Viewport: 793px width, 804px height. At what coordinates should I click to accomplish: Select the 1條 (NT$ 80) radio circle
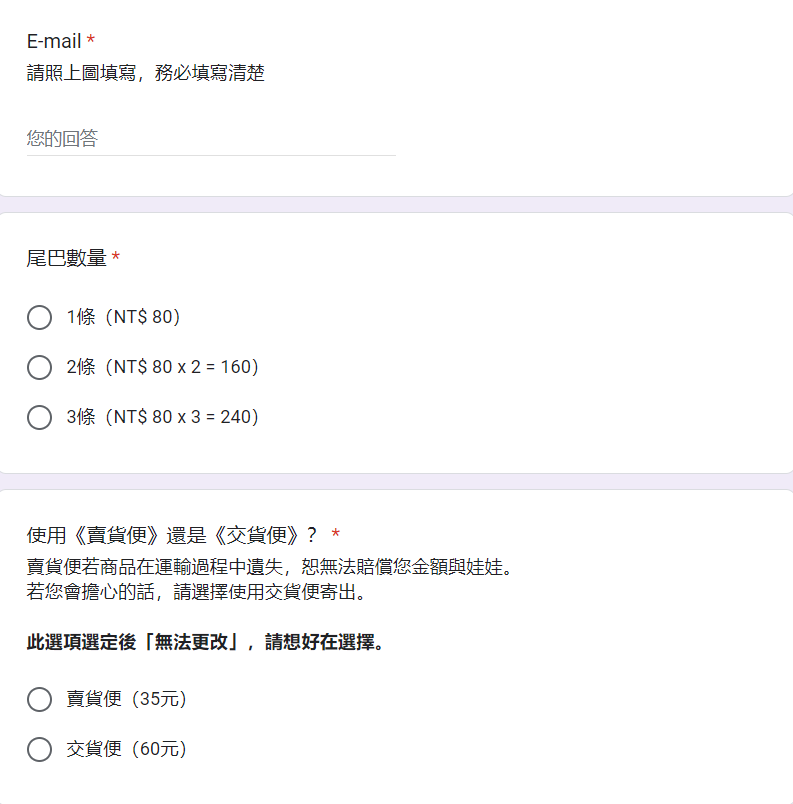point(39,317)
